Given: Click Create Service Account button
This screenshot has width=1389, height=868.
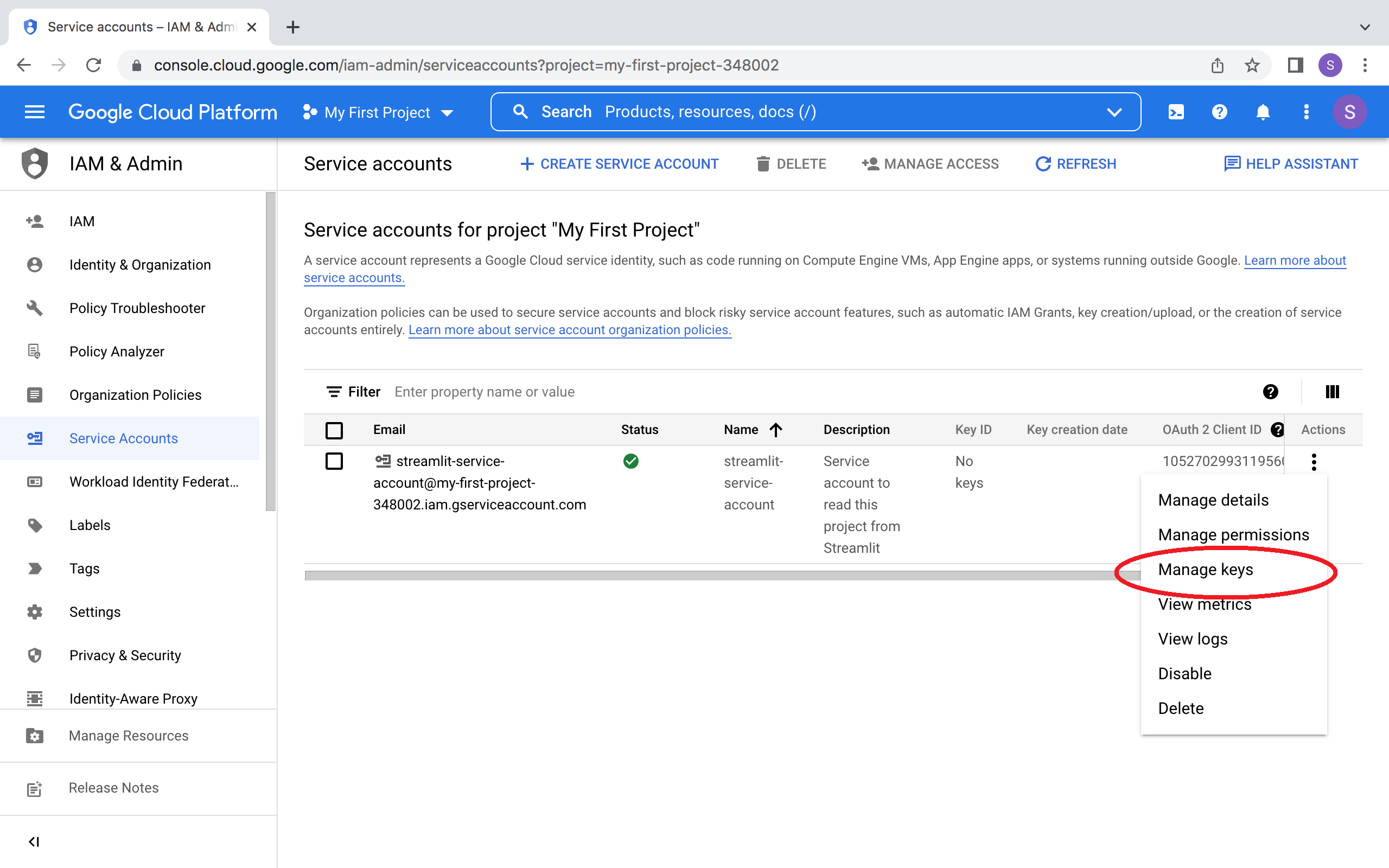Looking at the screenshot, I should [x=619, y=164].
